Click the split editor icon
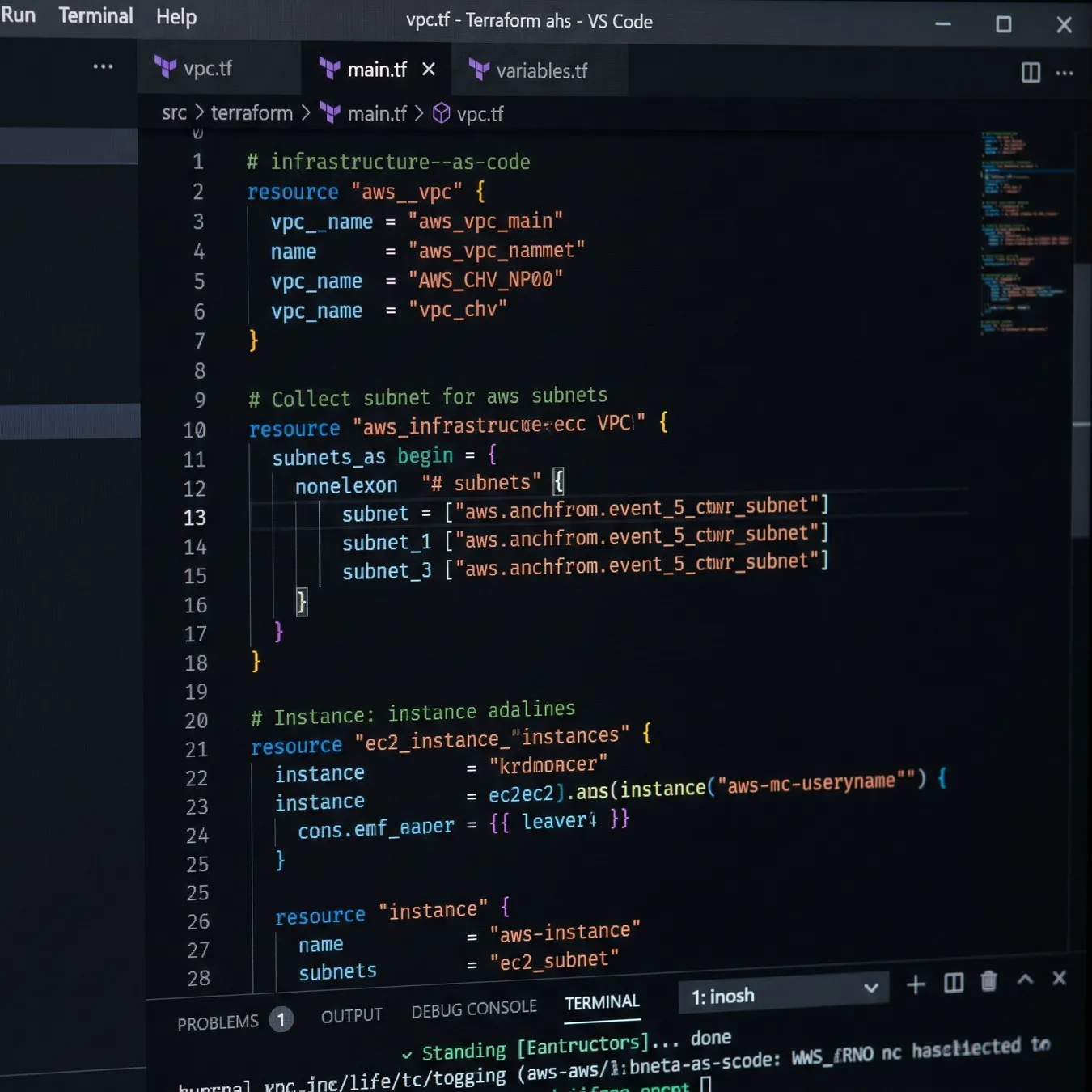The image size is (1092, 1092). click(1031, 73)
